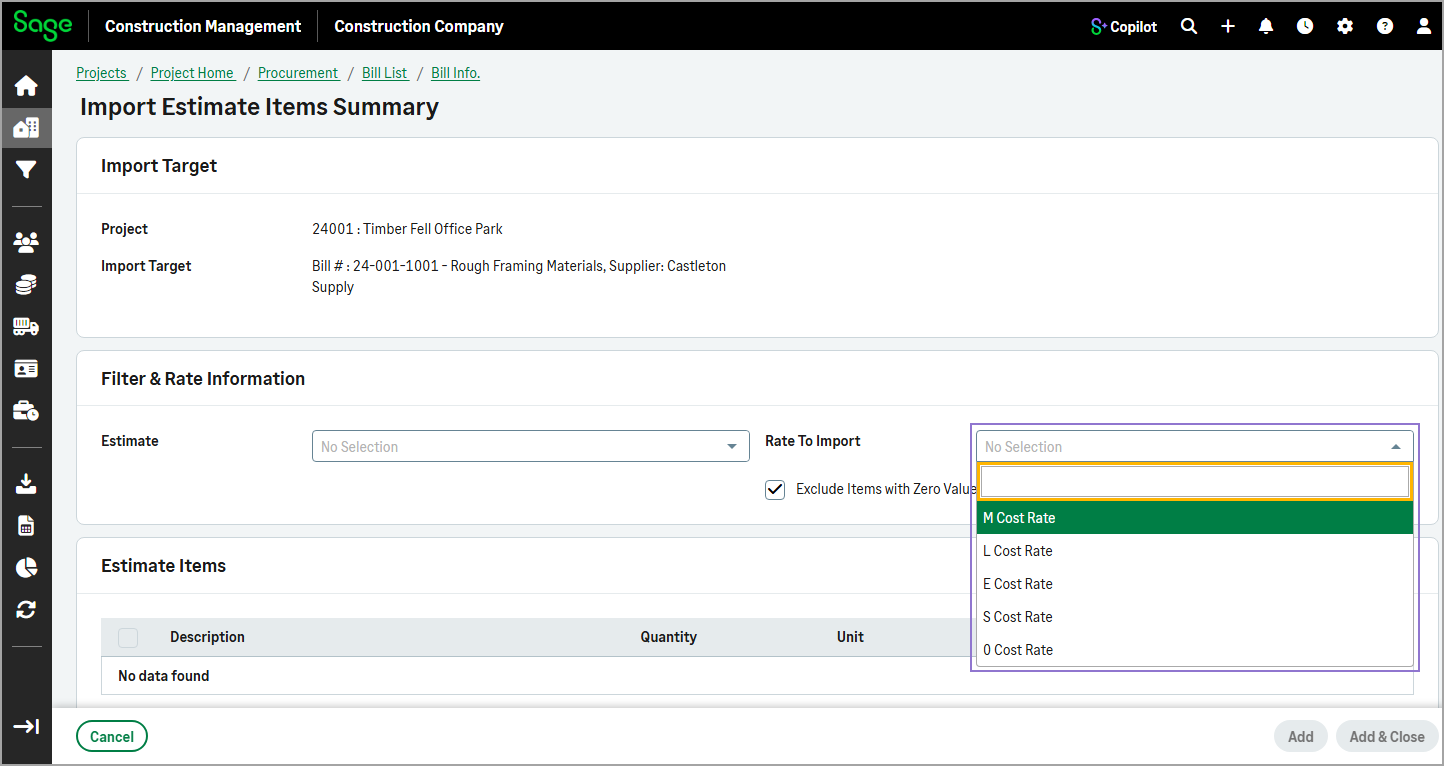The height and width of the screenshot is (766, 1444).
Task: Open the clock recent history icon
Action: 1305,27
